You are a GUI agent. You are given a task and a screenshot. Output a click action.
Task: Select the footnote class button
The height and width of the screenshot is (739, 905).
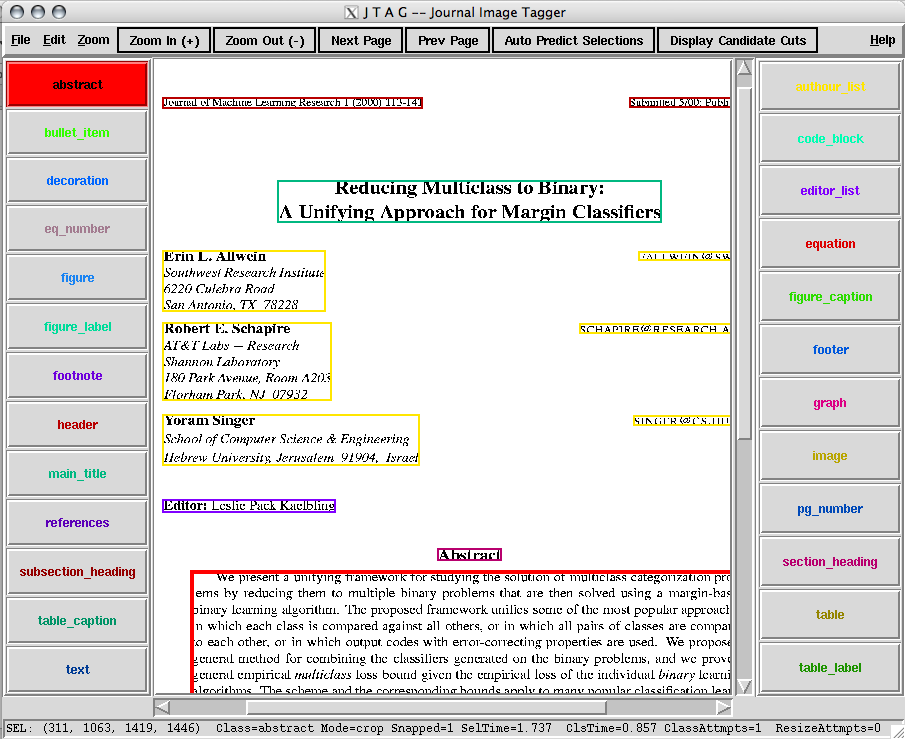(x=77, y=376)
